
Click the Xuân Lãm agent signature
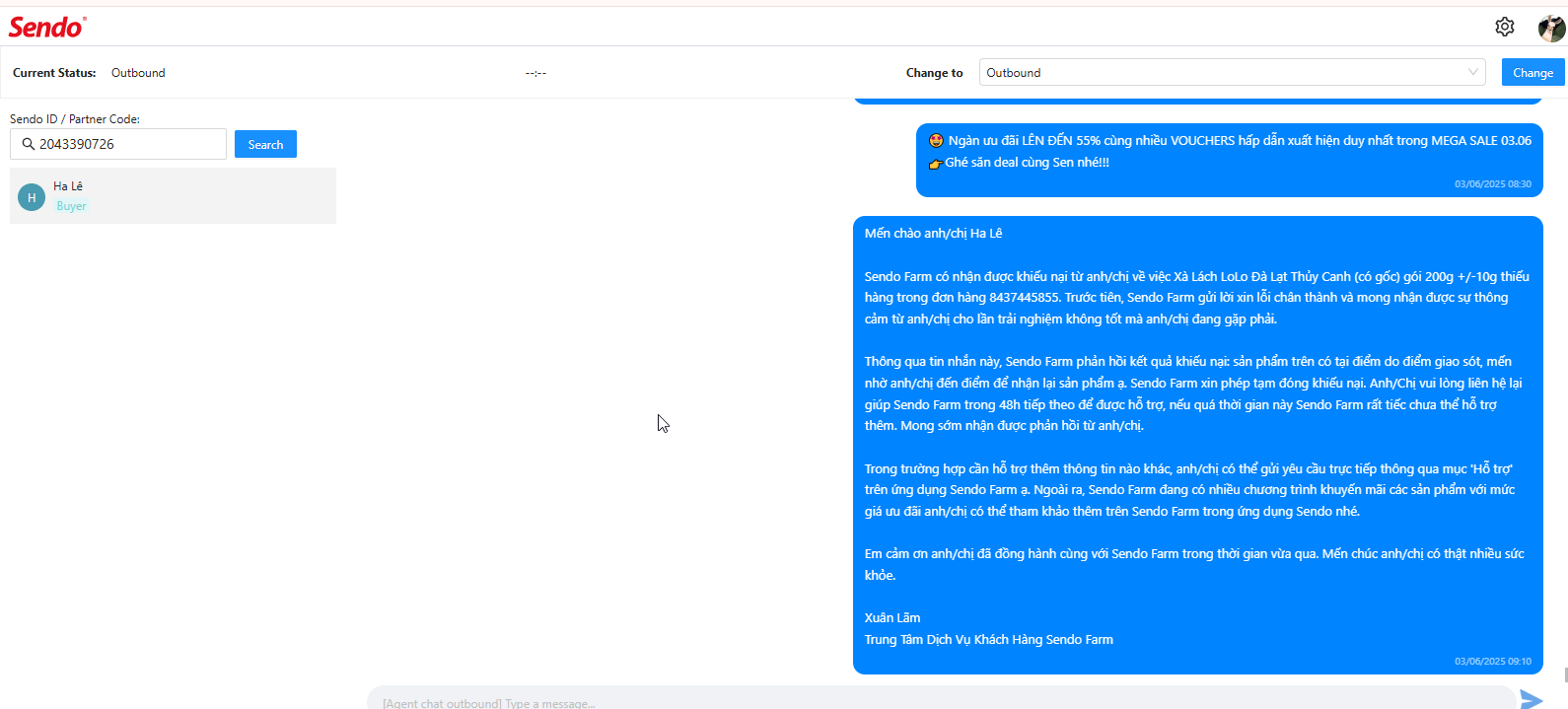pyautogui.click(x=892, y=618)
